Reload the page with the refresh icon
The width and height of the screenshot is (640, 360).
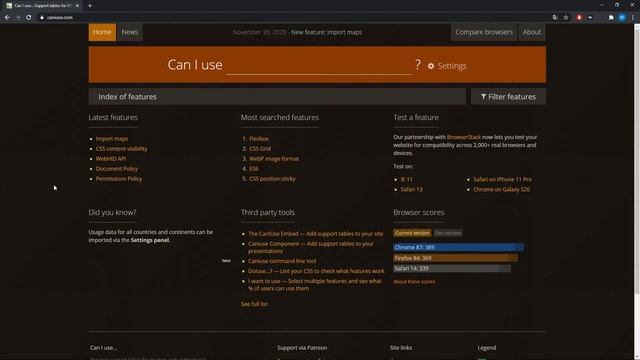coord(29,18)
